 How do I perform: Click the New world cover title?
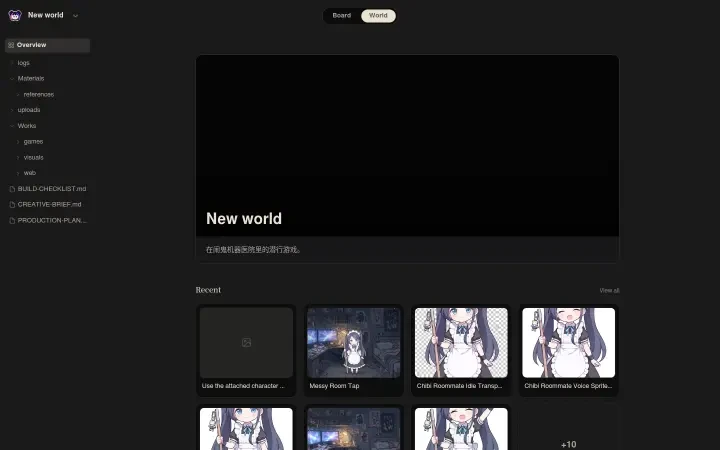pyautogui.click(x=244, y=219)
